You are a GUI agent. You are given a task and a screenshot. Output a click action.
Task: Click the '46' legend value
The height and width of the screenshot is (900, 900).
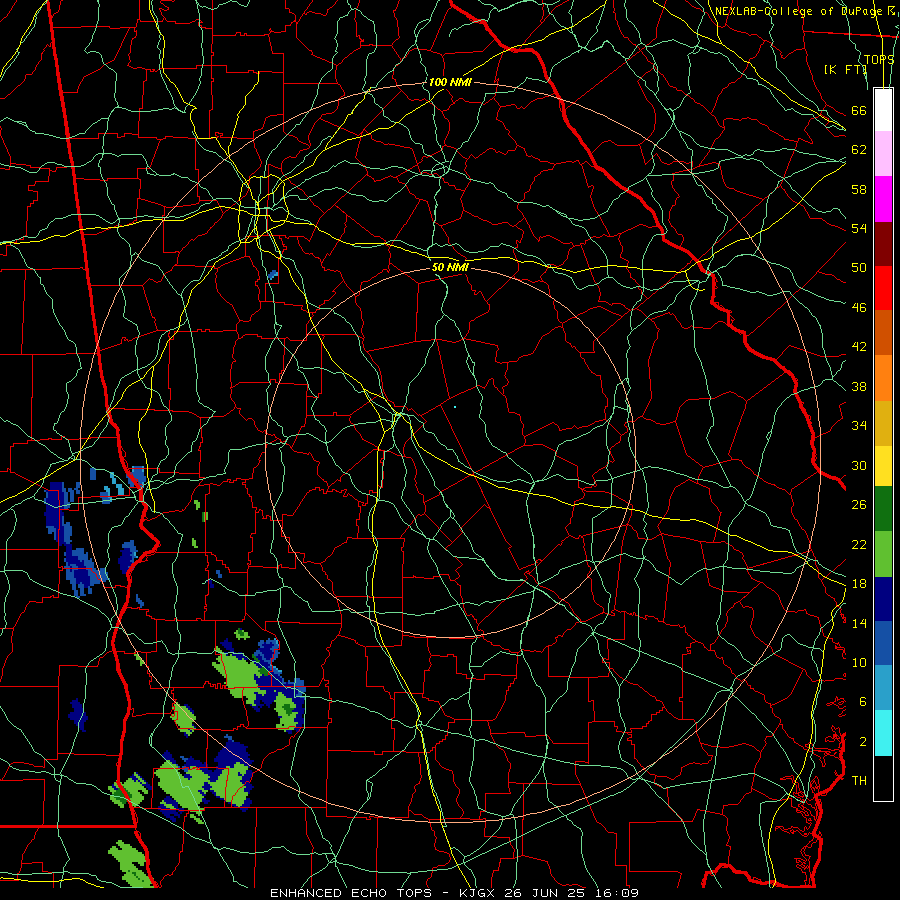click(859, 308)
